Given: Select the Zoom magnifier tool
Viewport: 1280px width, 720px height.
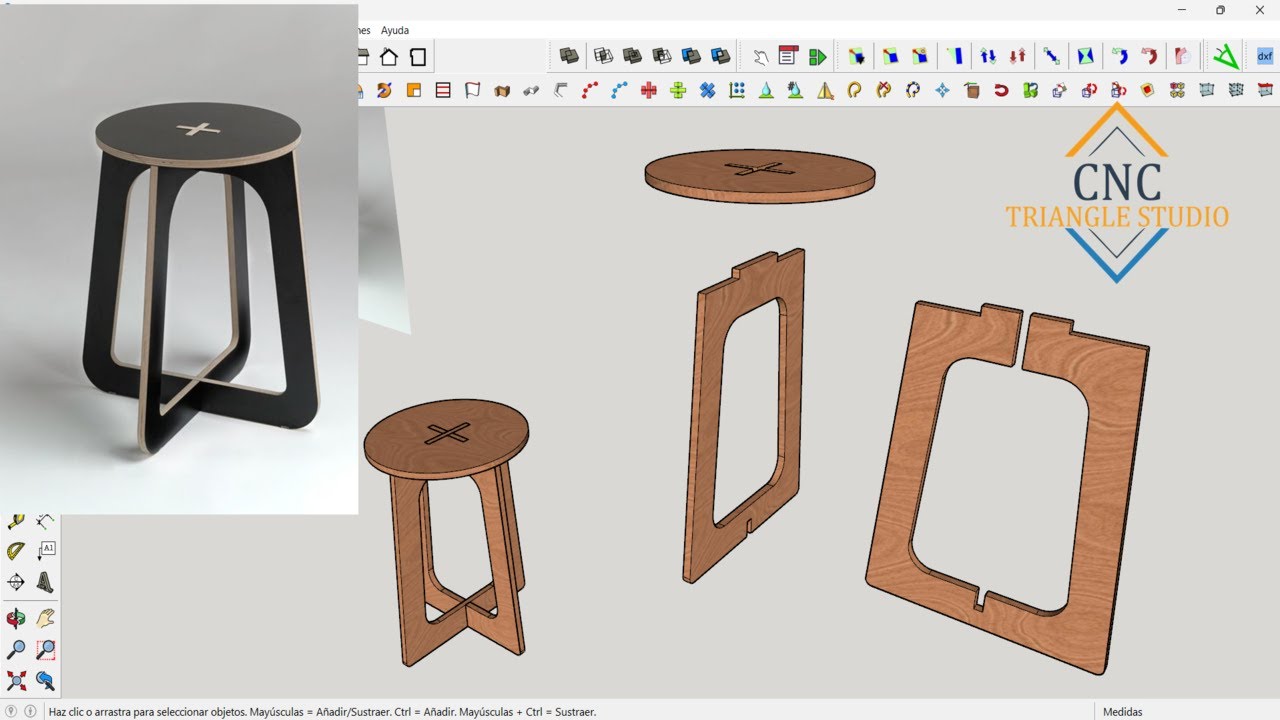Looking at the screenshot, I should coord(16,650).
